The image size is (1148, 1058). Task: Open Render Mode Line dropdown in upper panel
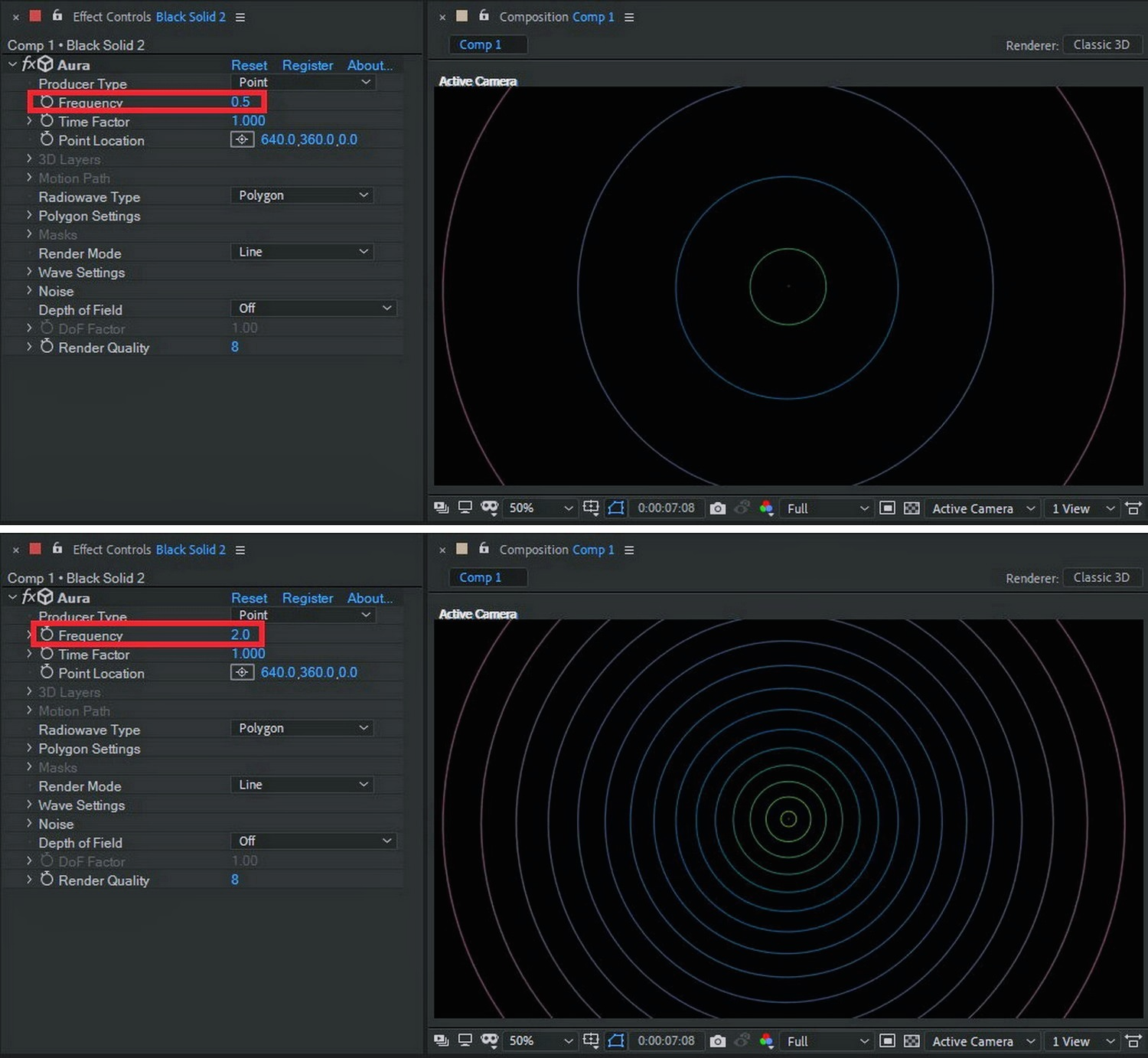point(302,252)
